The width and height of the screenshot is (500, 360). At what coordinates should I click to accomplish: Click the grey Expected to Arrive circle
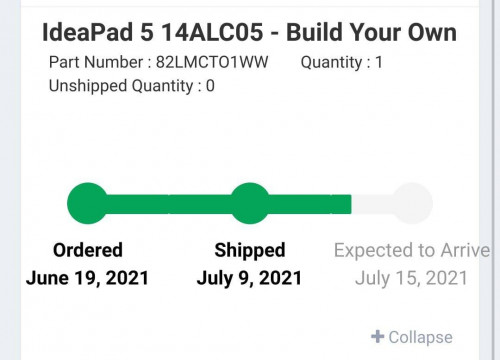click(412, 203)
